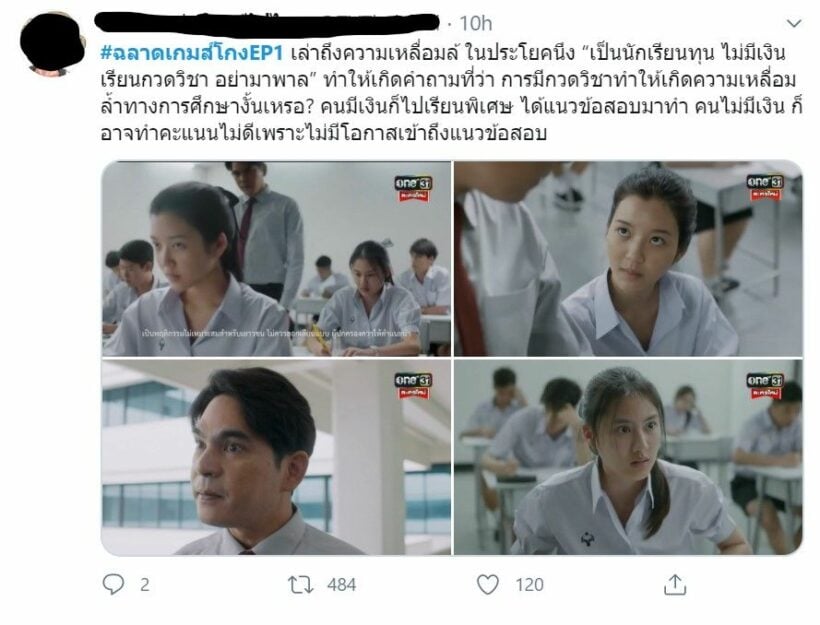
Task: Click the tweet body text paragraph
Action: tap(451, 93)
